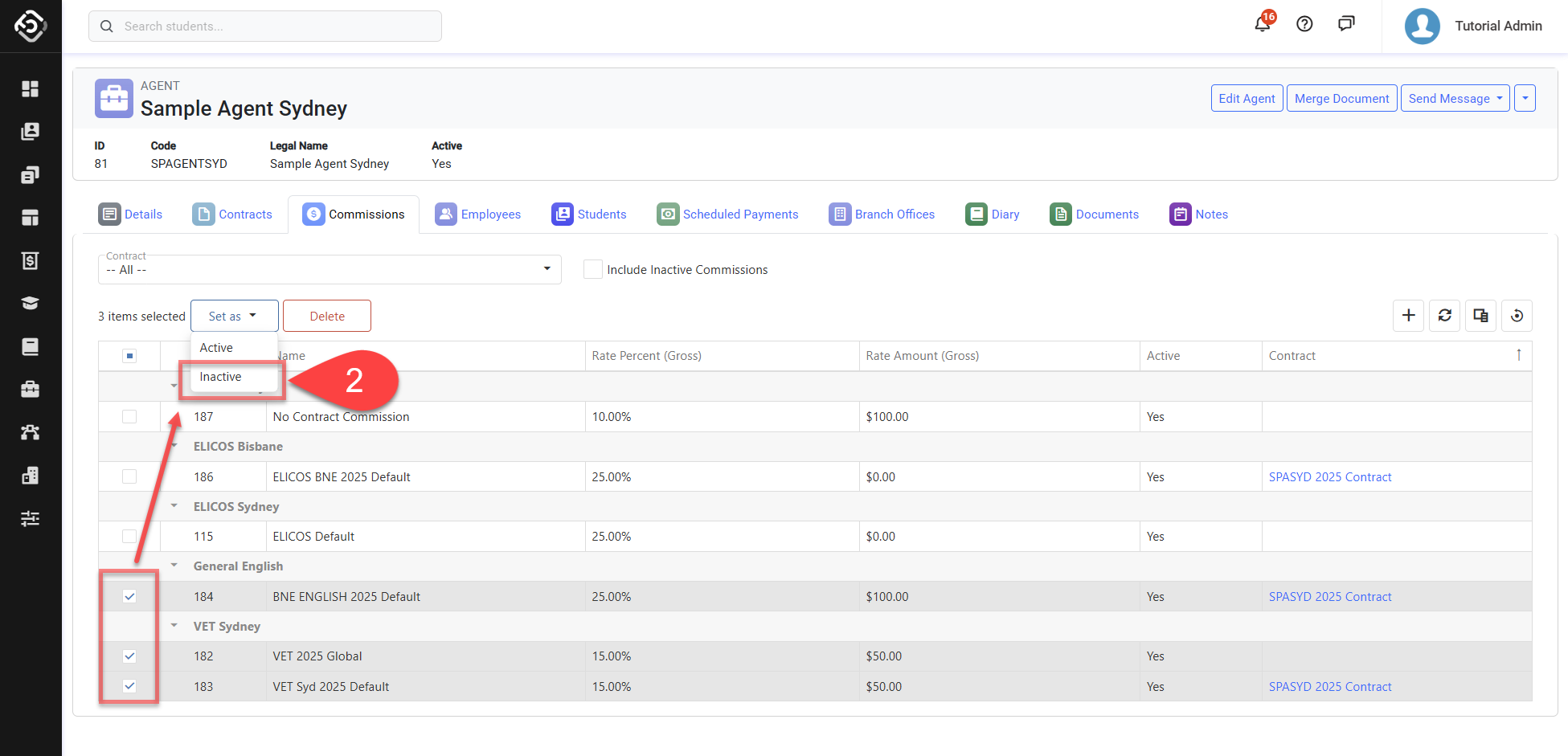
Task: Check the No Contract Commission row
Action: [129, 417]
